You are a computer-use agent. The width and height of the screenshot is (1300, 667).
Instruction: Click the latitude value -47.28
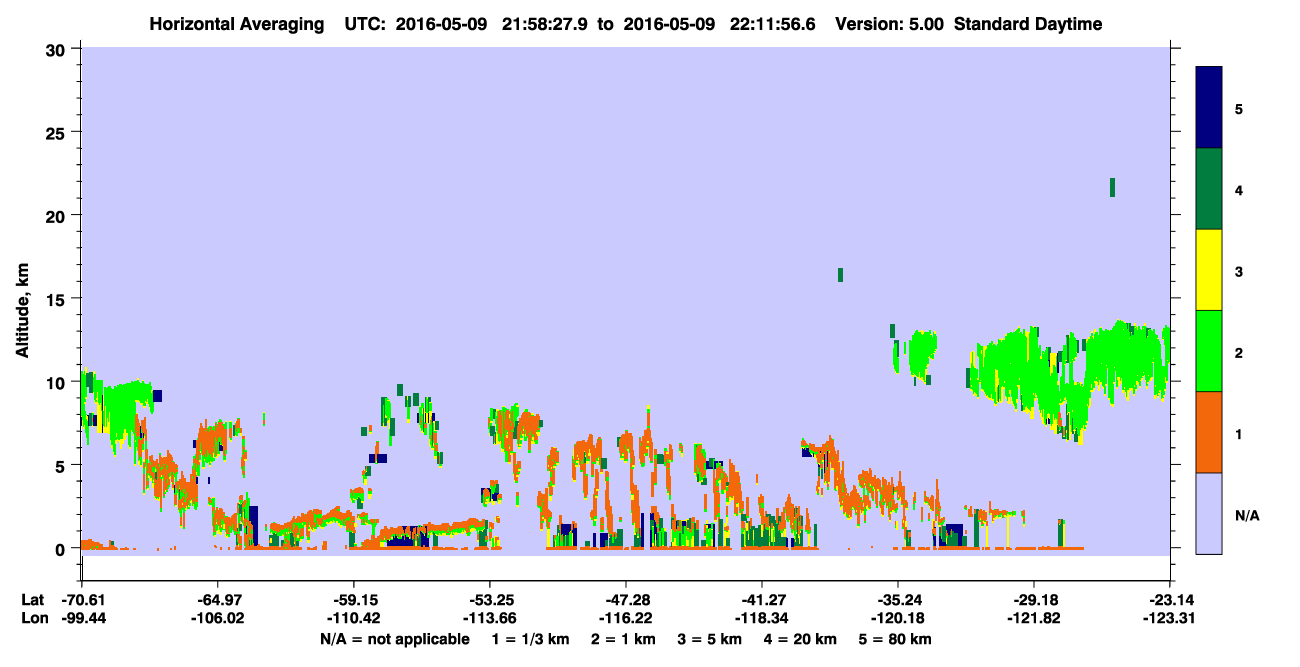[x=625, y=600]
